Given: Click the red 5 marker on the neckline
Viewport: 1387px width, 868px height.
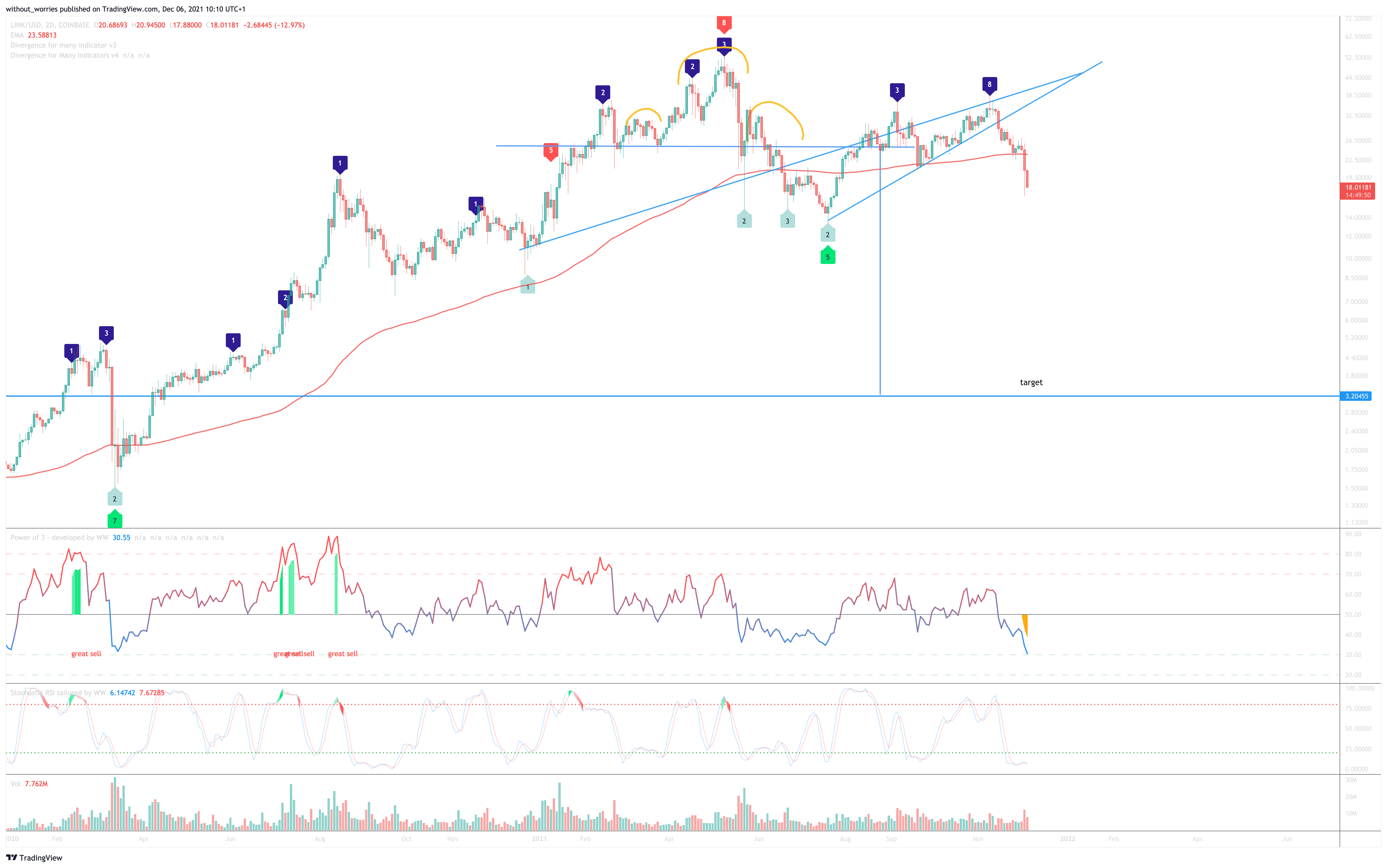Looking at the screenshot, I should [550, 152].
